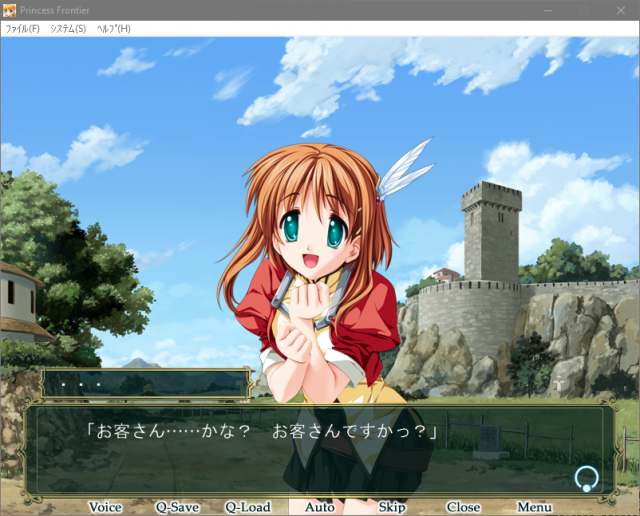Quick load with Q-Load button

tap(248, 507)
